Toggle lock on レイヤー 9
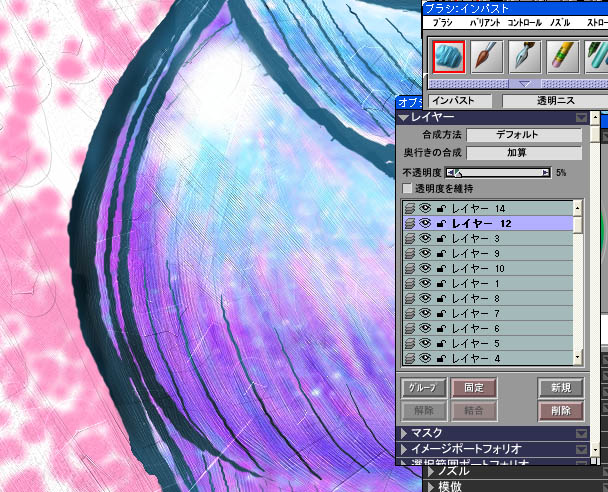The height and width of the screenshot is (492, 608). (x=441, y=254)
